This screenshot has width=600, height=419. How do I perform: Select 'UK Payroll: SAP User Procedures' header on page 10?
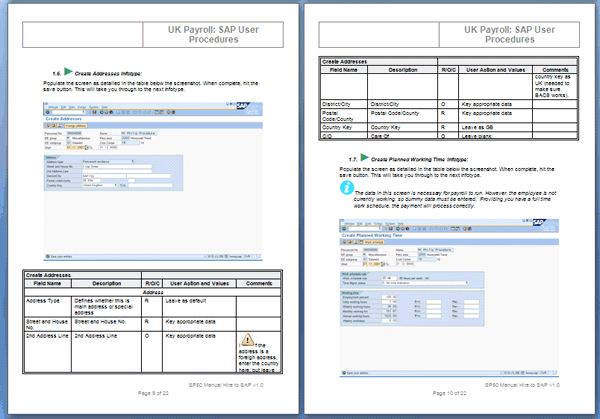coord(509,34)
